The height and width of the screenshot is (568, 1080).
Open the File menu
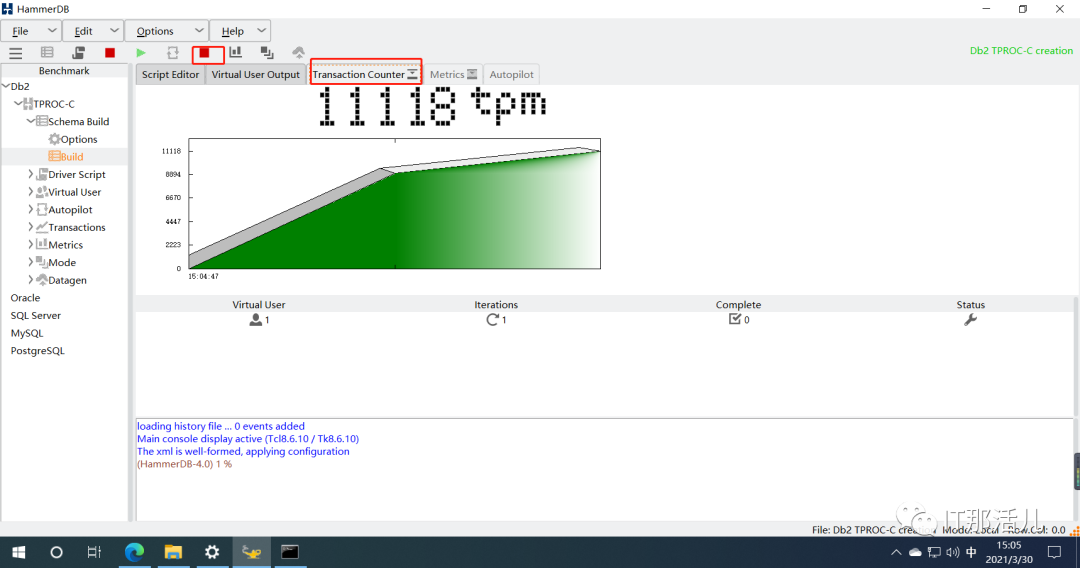(31, 31)
